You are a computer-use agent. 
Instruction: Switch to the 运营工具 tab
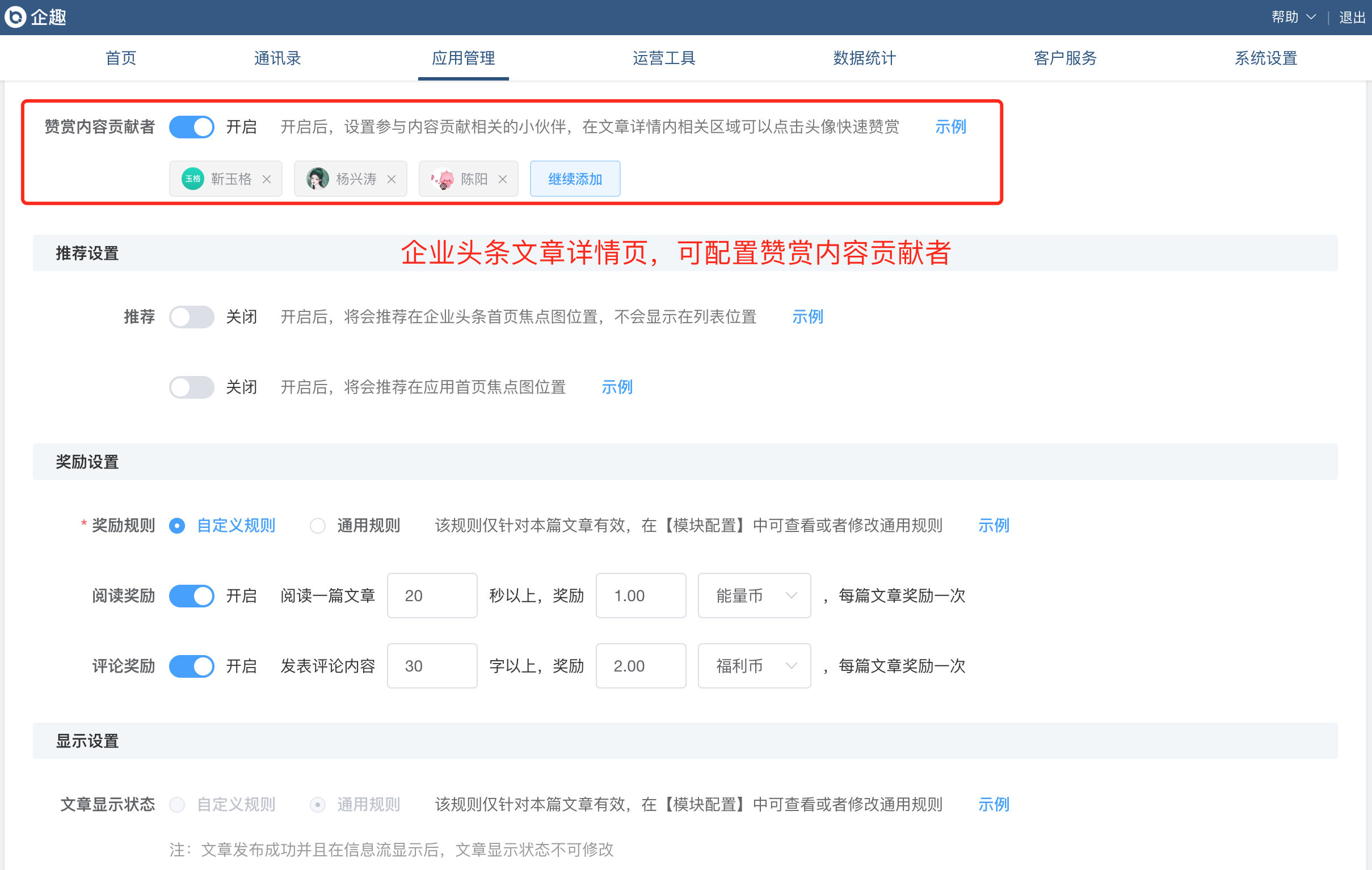664,58
